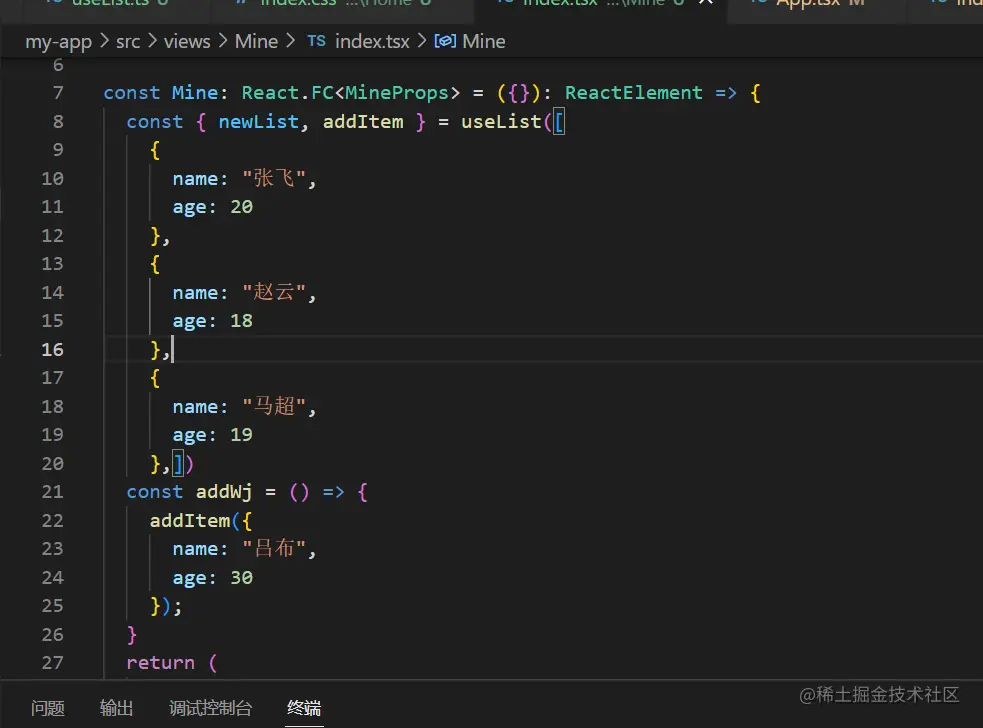Click the const keyword on line 21
The height and width of the screenshot is (728, 983).
point(155,492)
